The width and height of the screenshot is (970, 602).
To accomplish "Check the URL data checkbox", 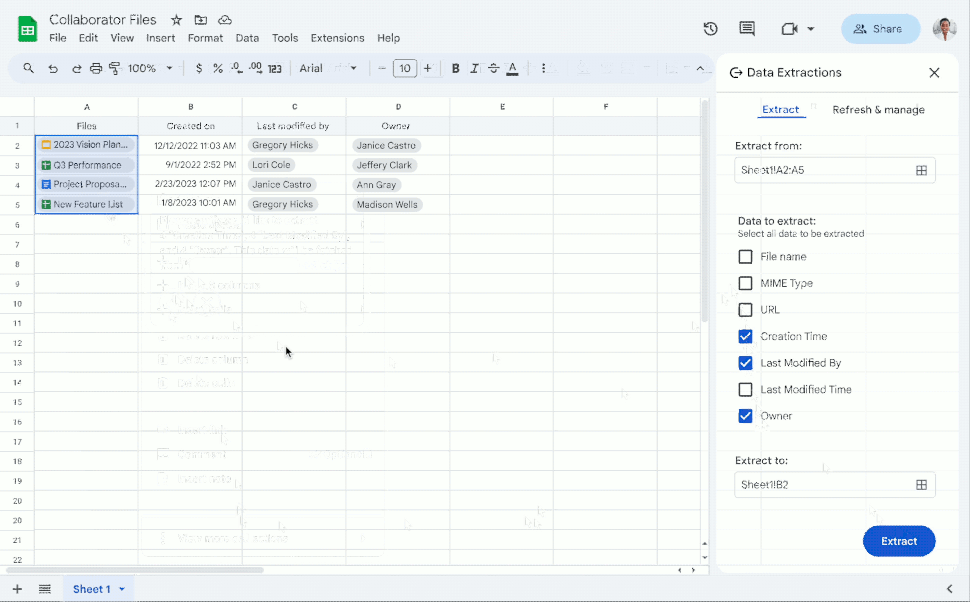I will tap(745, 309).
